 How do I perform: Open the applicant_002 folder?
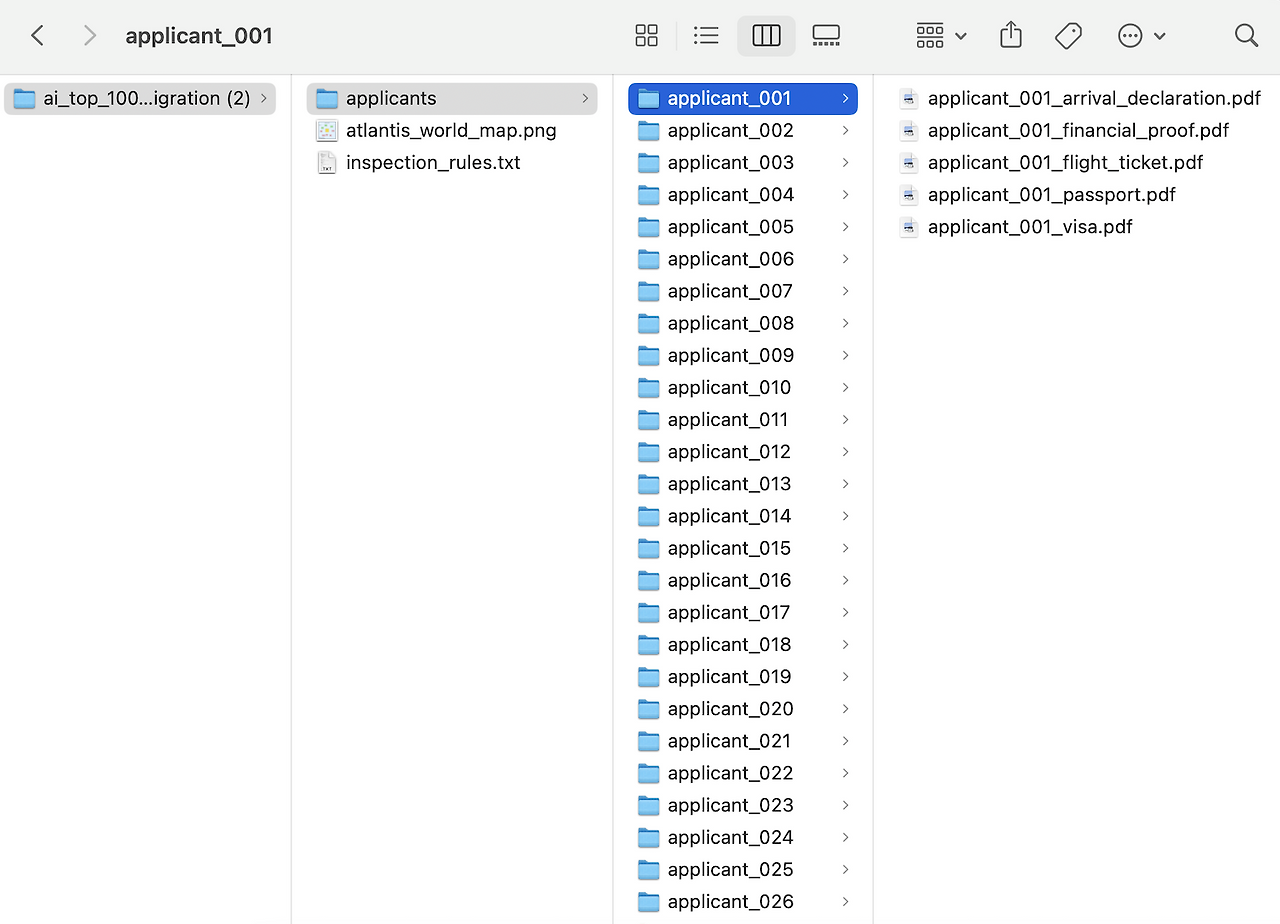pos(743,130)
